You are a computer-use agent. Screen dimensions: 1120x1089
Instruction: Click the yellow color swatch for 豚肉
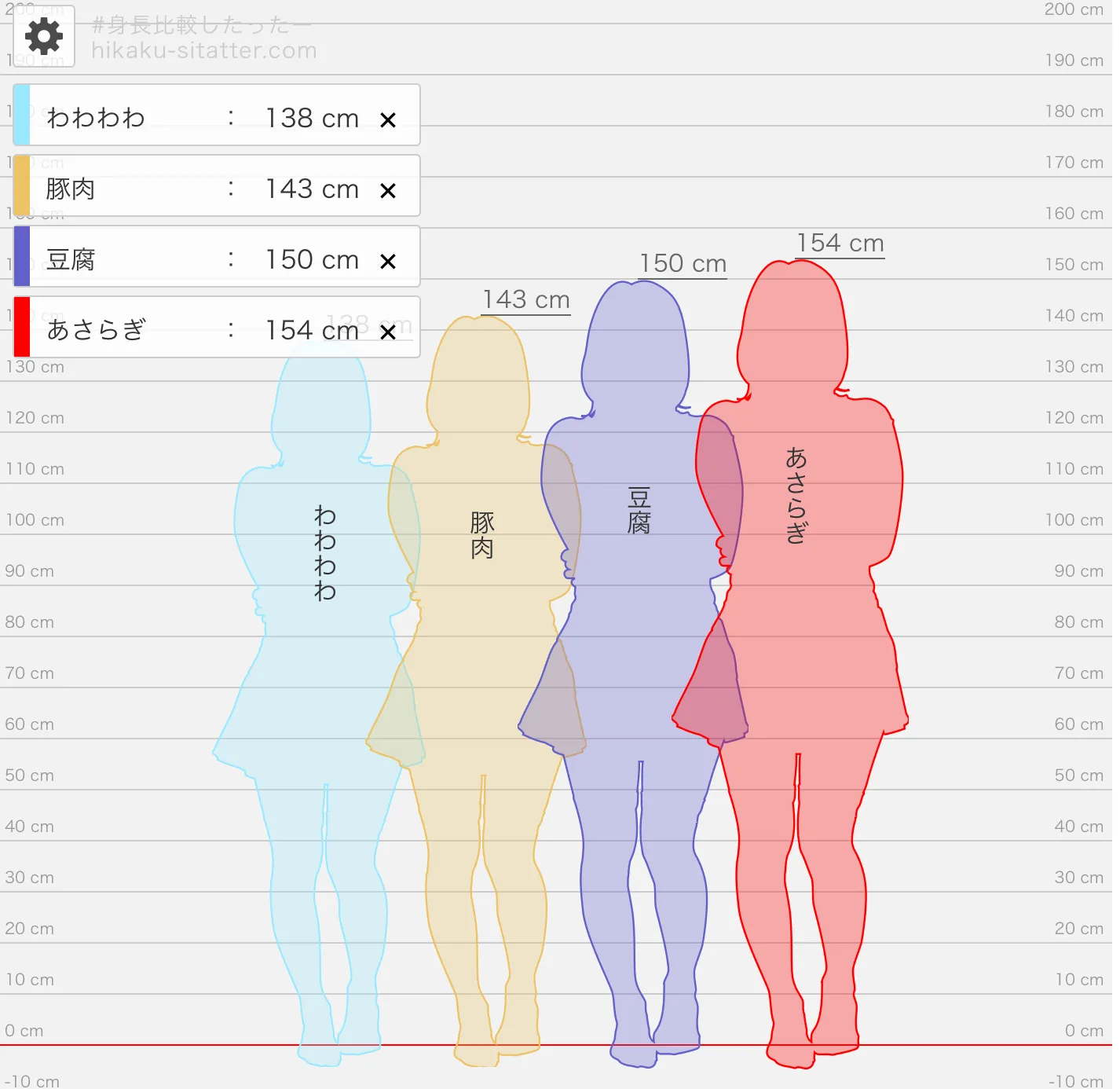coord(22,185)
